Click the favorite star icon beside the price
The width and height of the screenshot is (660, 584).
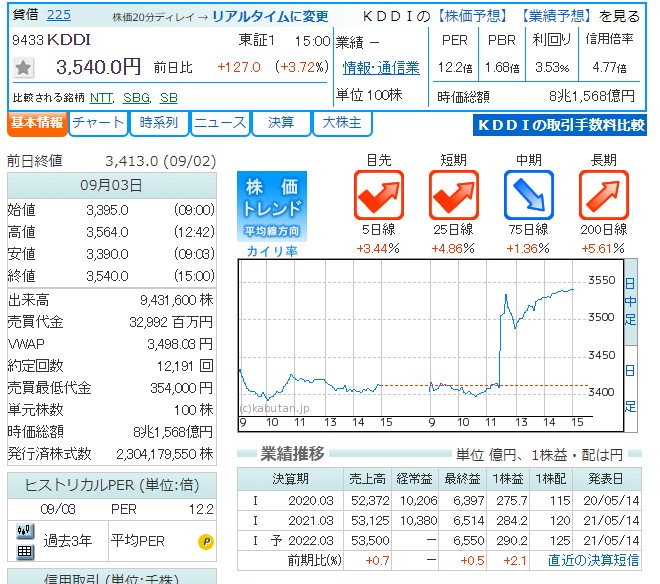(24, 68)
